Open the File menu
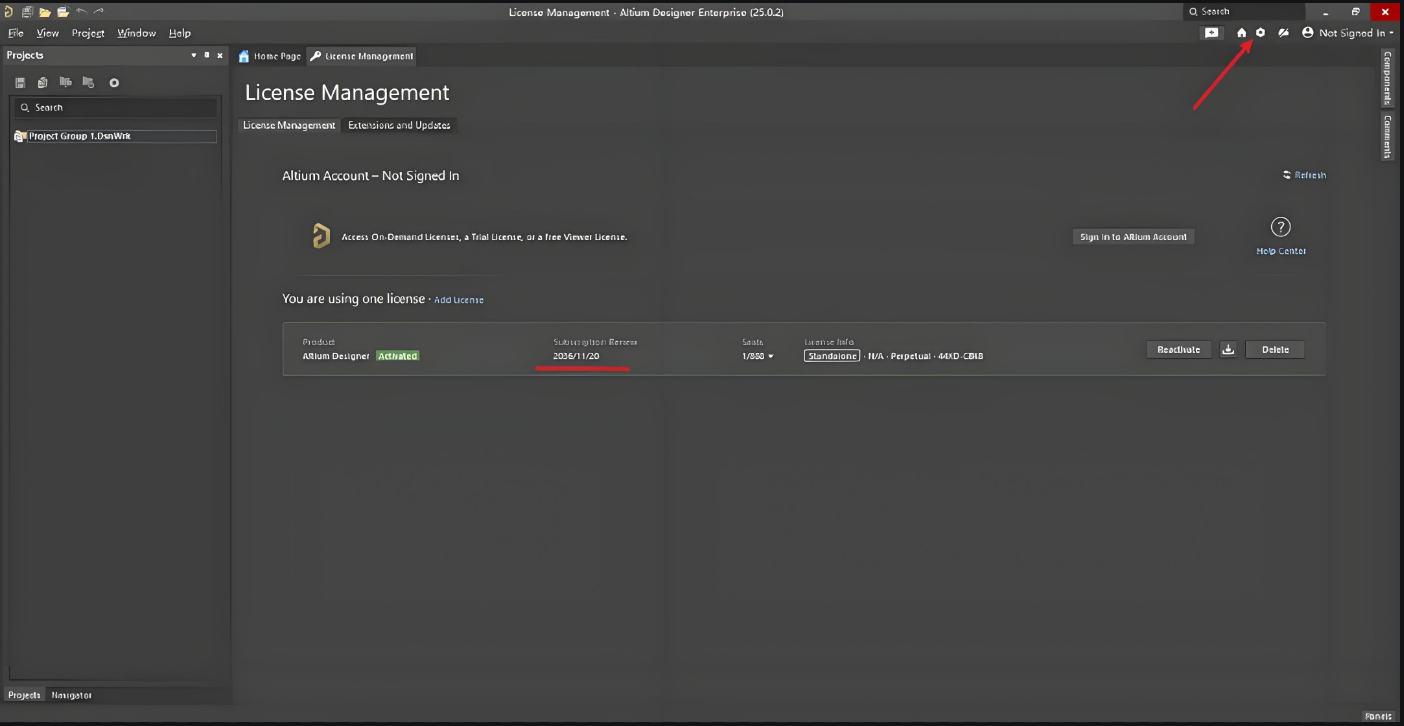This screenshot has height=726, width=1404. tap(16, 33)
